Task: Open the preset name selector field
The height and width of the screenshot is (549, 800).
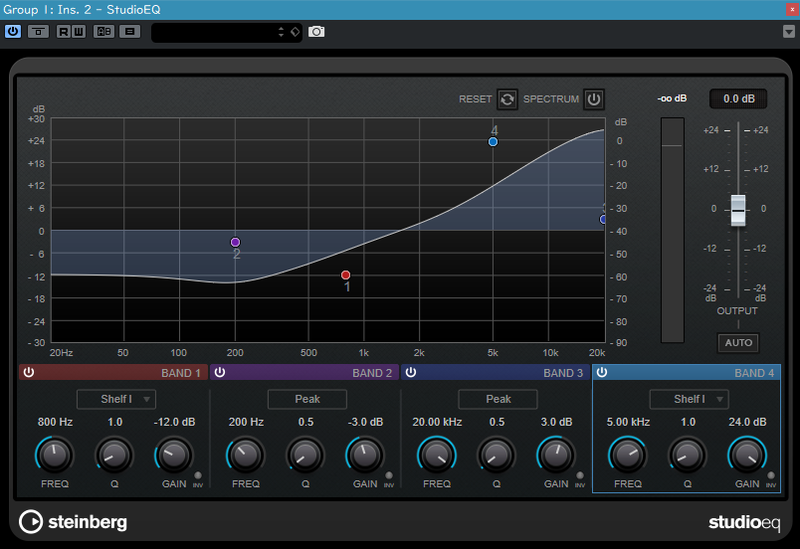Action: click(214, 32)
